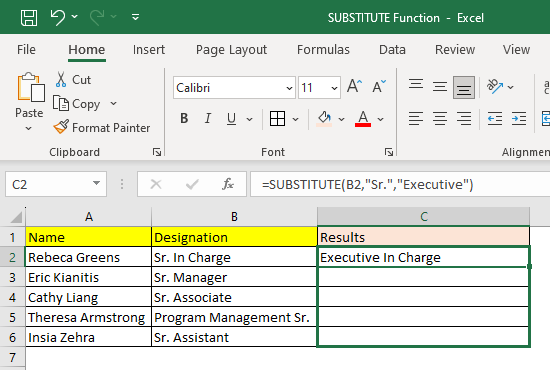The image size is (550, 370).
Task: Expand the Paste options arrow
Action: tap(29, 128)
